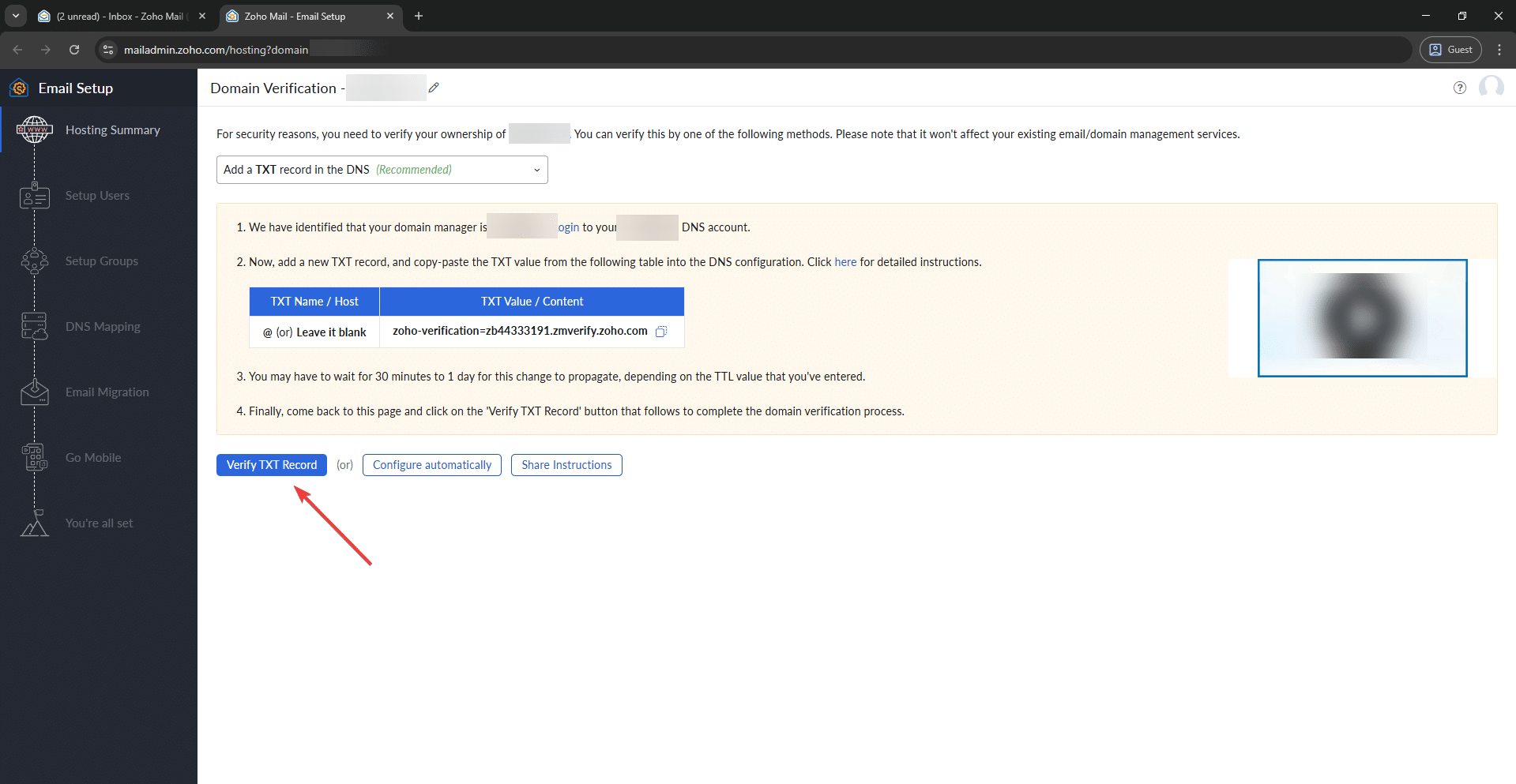
Task: Expand the verification method dropdown
Action: coord(382,170)
